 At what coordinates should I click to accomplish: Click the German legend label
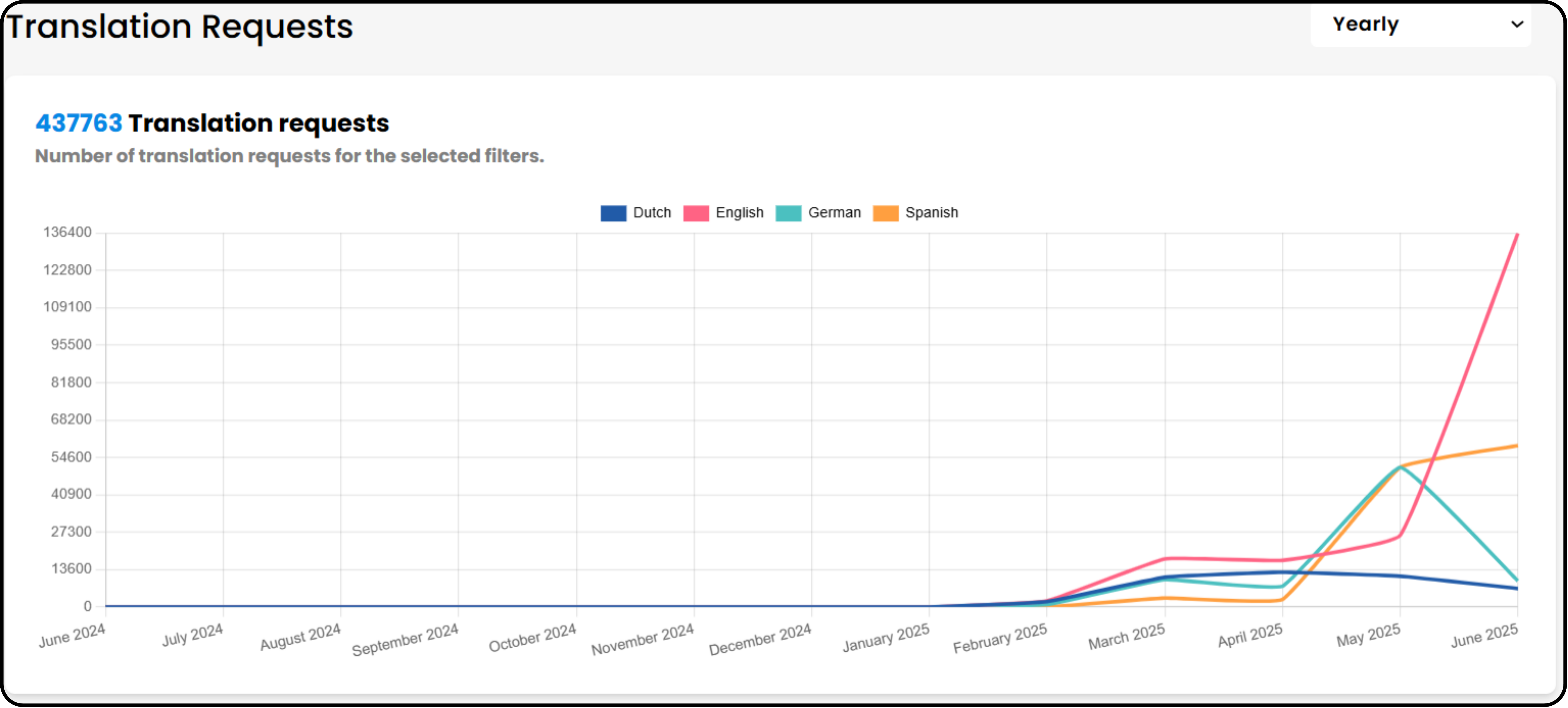coord(834,213)
